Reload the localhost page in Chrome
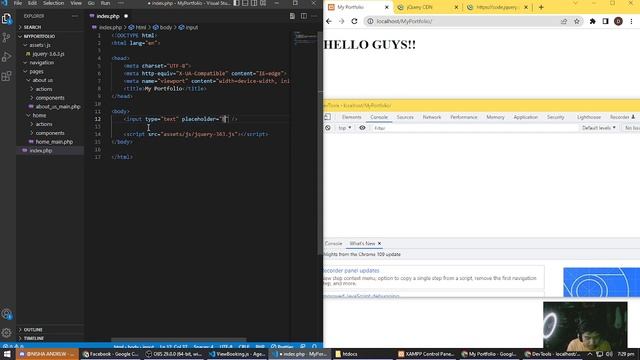Viewport: 640px width, 360px height. pyautogui.click(x=354, y=21)
